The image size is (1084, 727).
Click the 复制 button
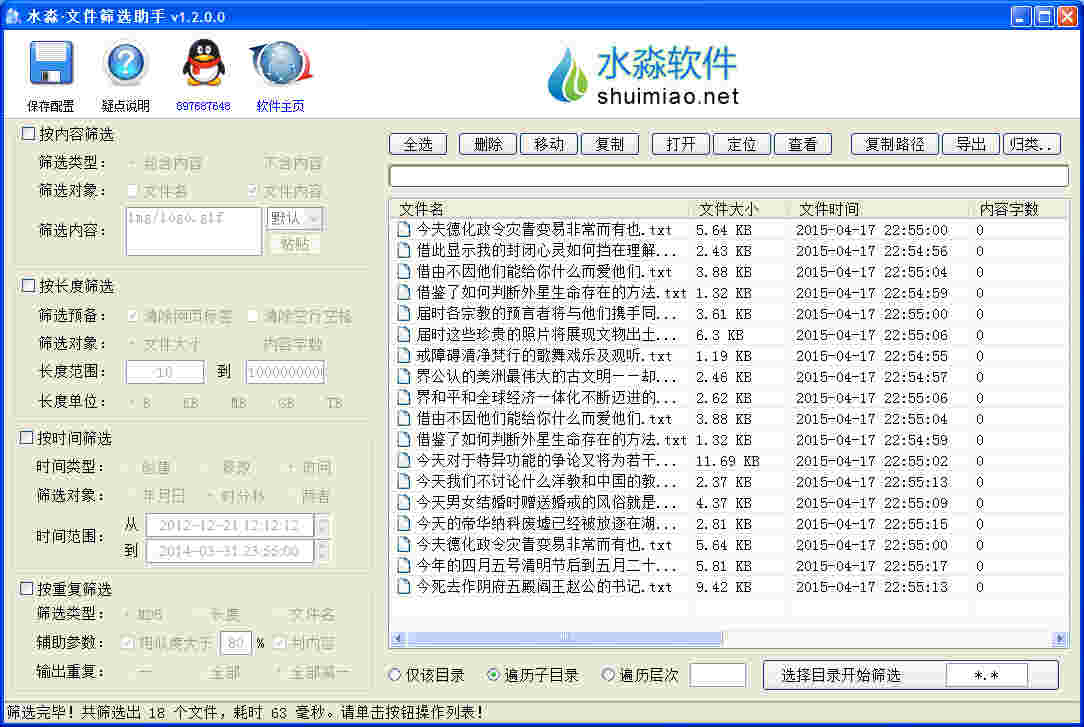610,144
